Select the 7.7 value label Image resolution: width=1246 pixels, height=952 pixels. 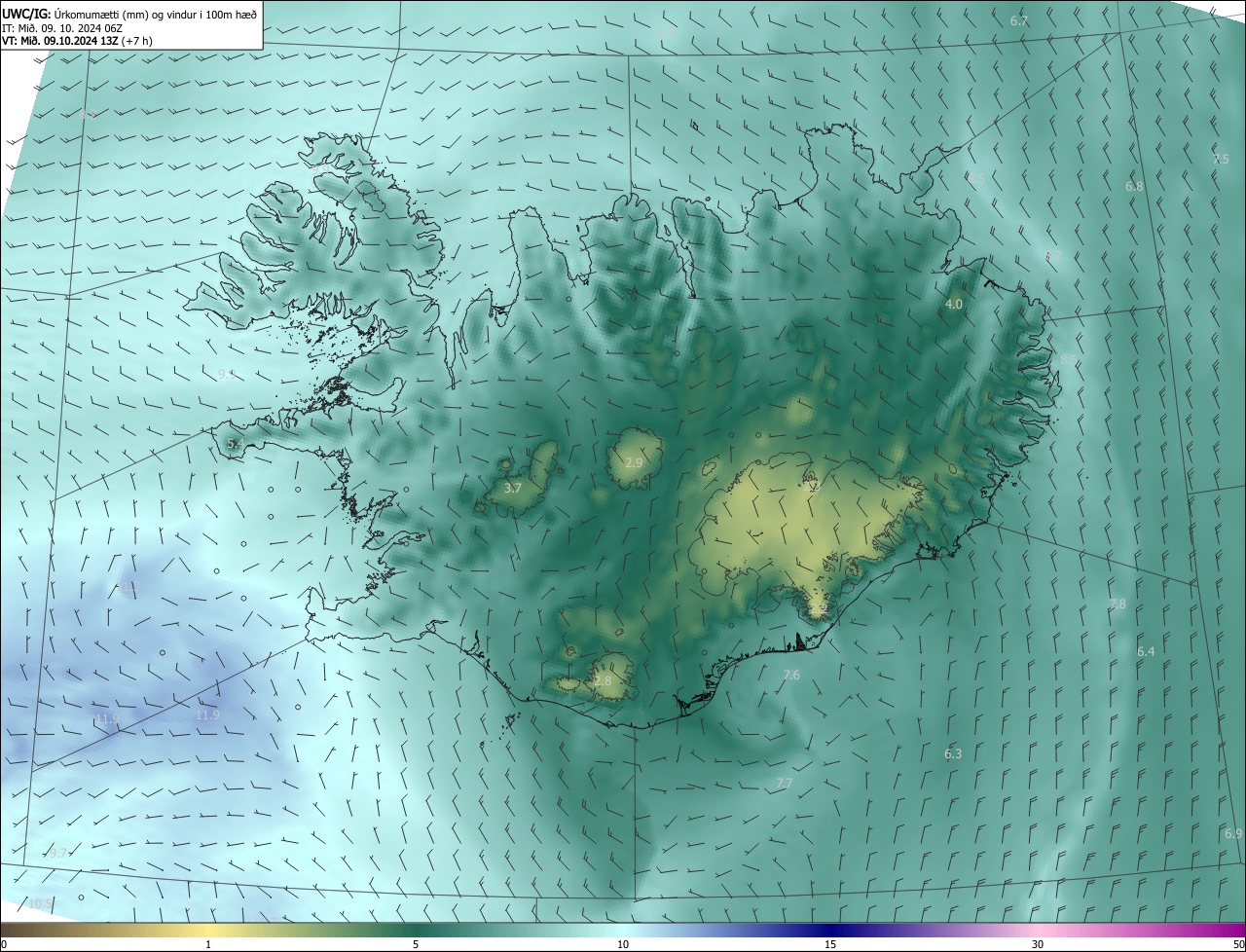pyautogui.click(x=785, y=783)
